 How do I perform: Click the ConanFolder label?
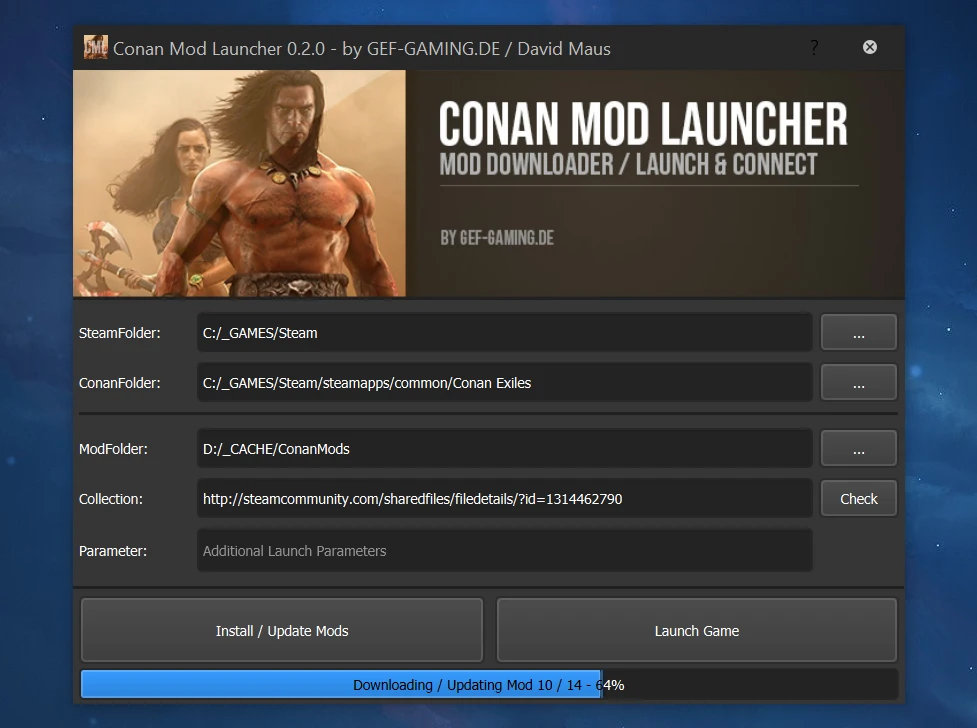coord(120,383)
